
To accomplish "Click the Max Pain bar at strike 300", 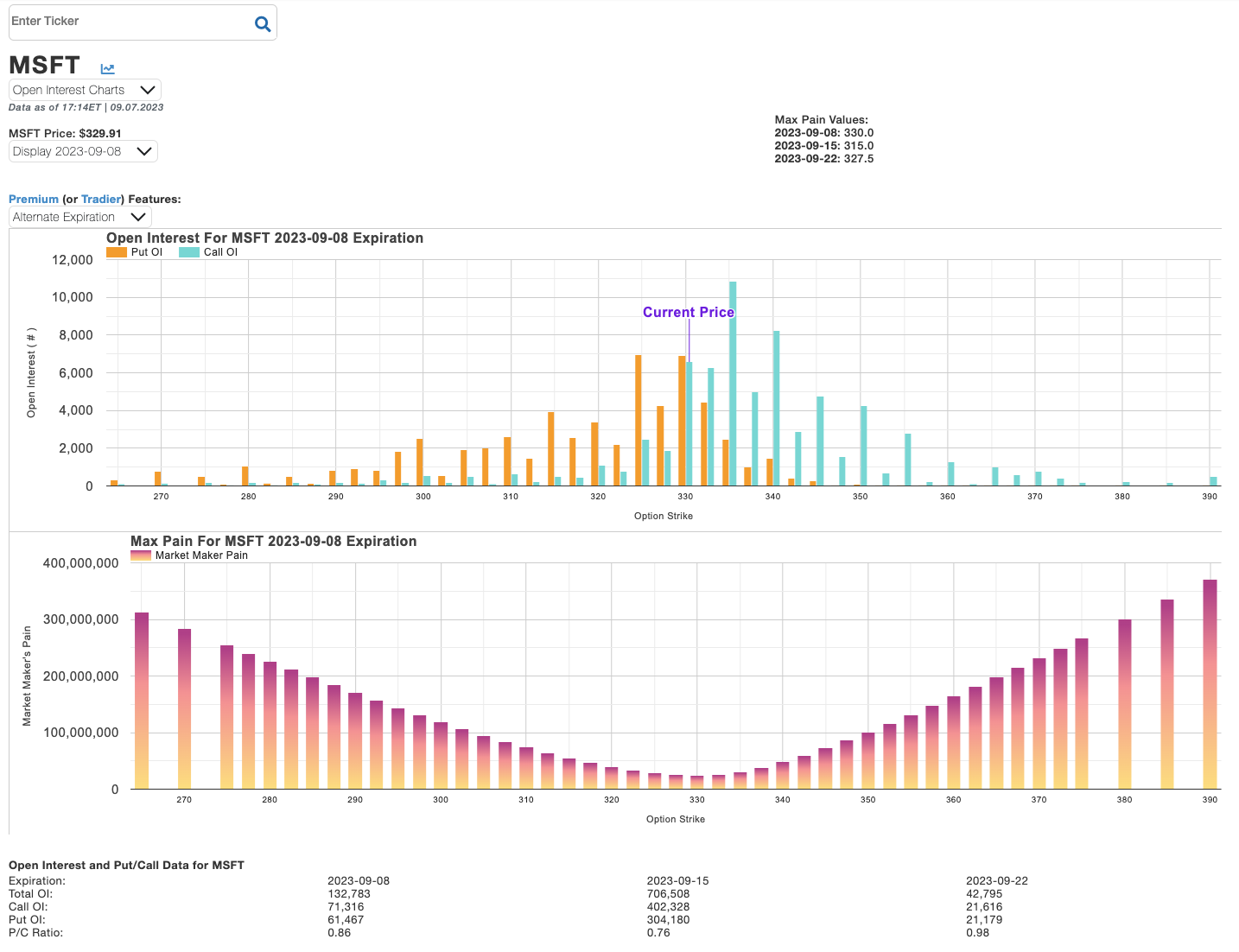I will click(441, 756).
